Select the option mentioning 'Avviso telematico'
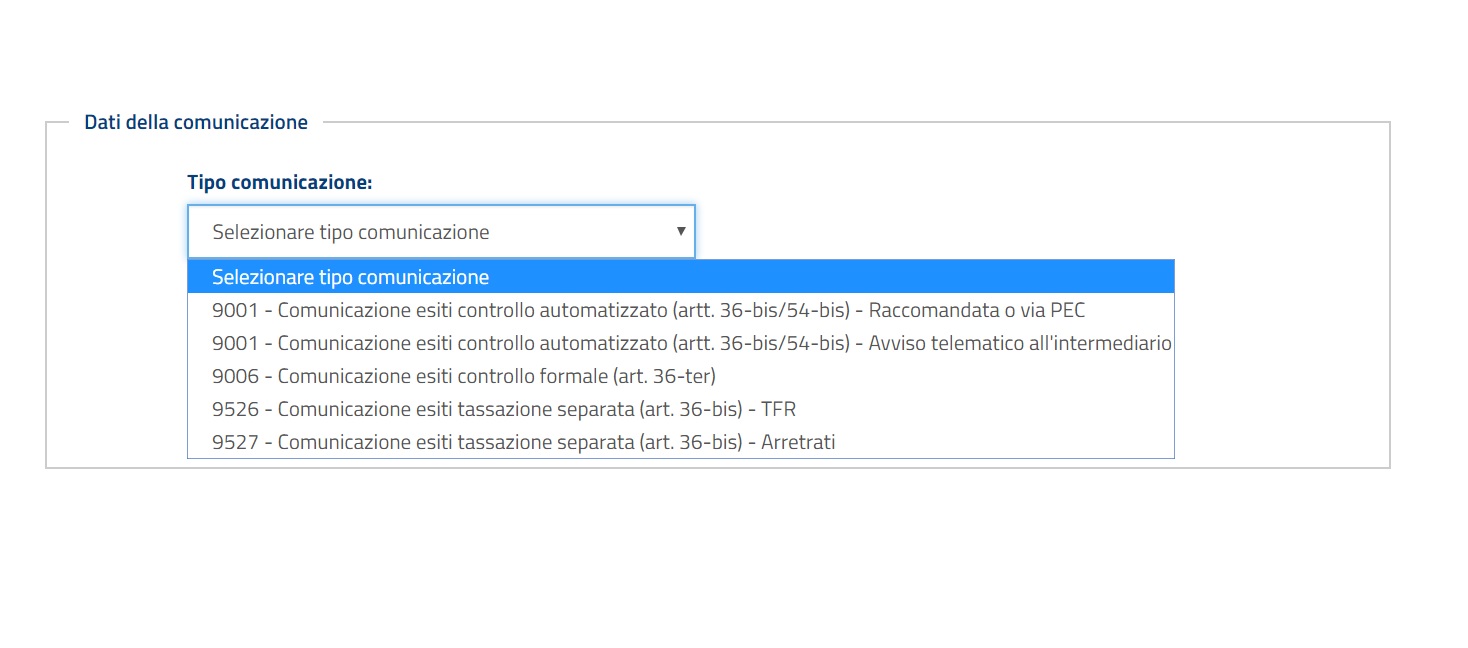 coord(680,343)
